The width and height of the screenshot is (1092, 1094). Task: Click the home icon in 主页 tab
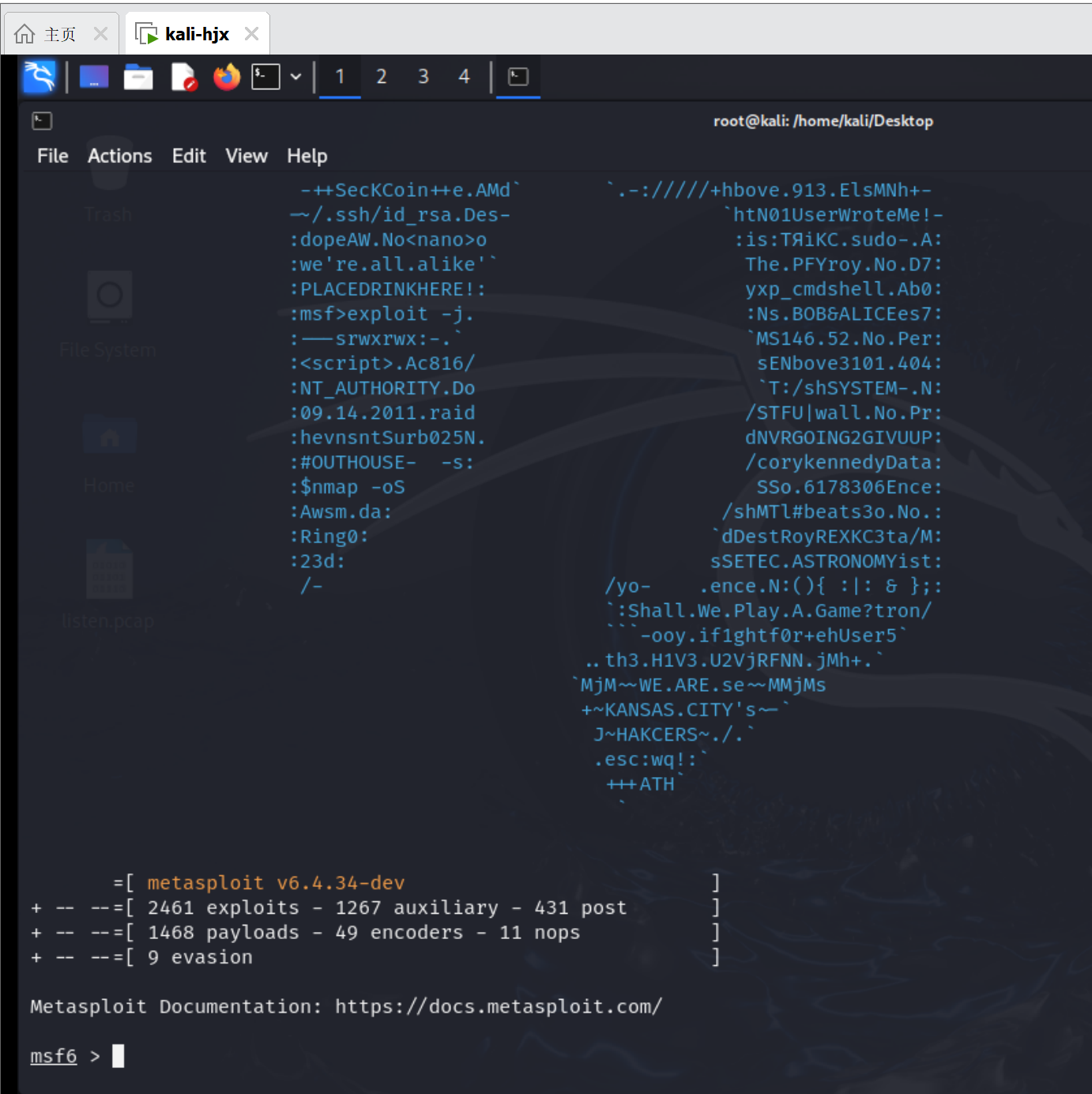[x=24, y=34]
